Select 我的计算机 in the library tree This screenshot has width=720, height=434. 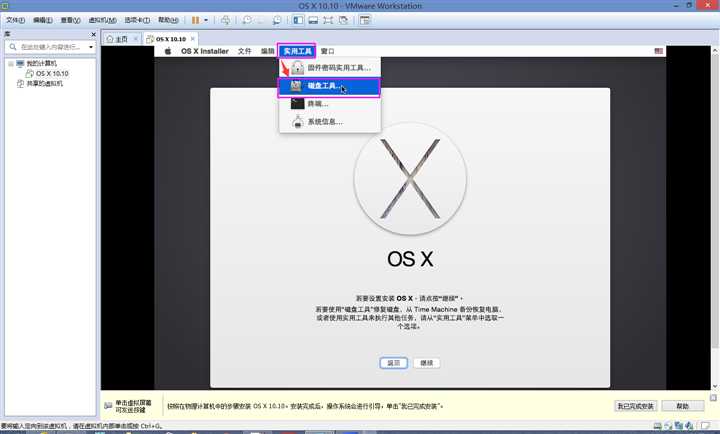click(41, 63)
